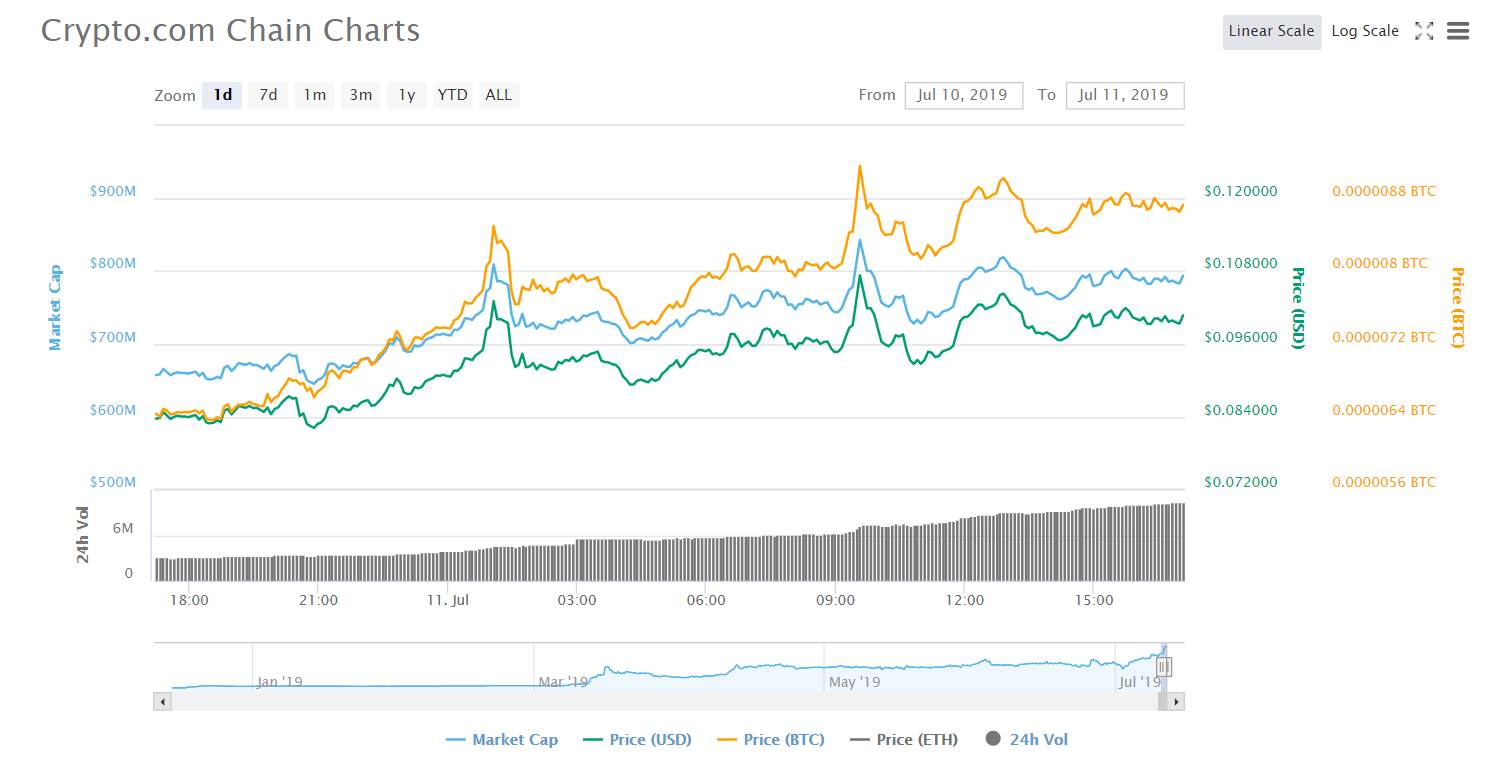This screenshot has height=758, width=1500.
Task: Open the chart hamburger context menu
Action: (1458, 31)
